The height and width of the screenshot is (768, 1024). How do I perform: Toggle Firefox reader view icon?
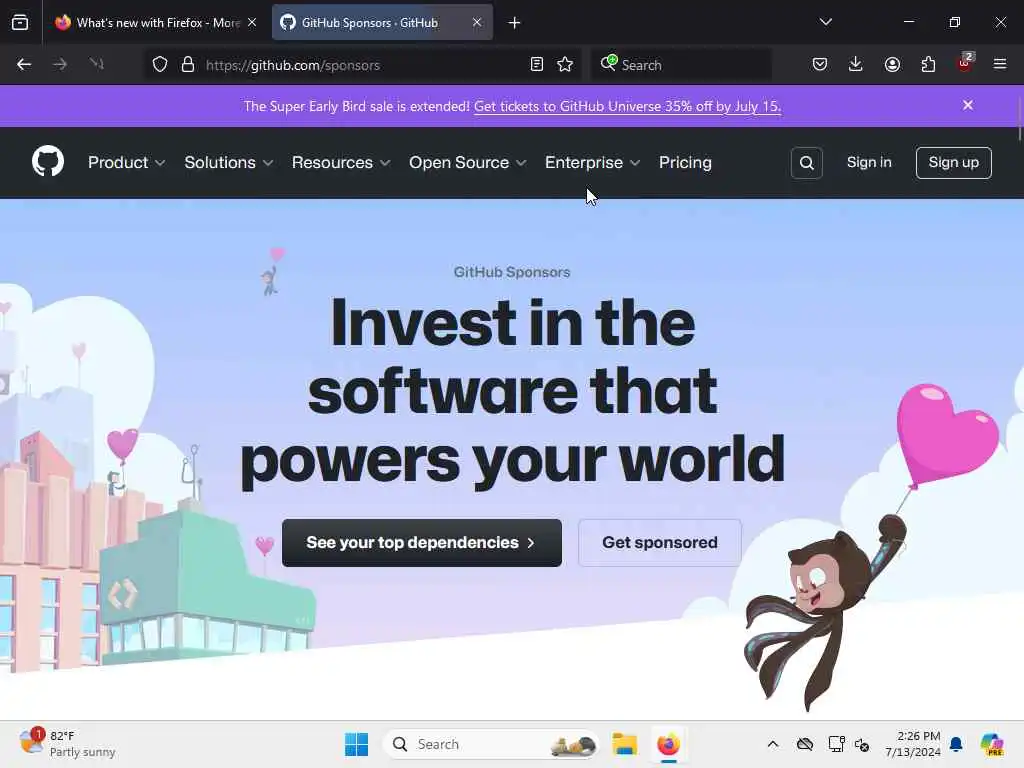(x=537, y=64)
